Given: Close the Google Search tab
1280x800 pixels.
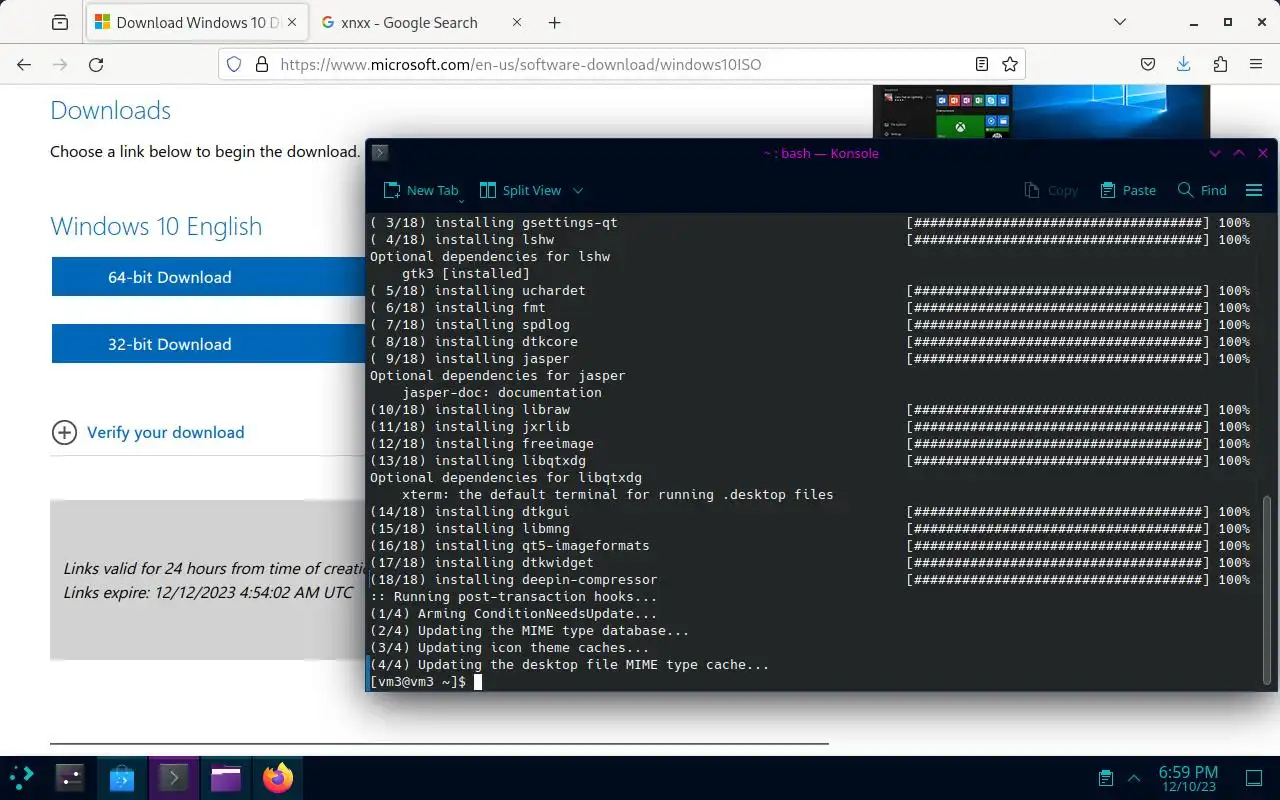Looking at the screenshot, I should (x=516, y=22).
